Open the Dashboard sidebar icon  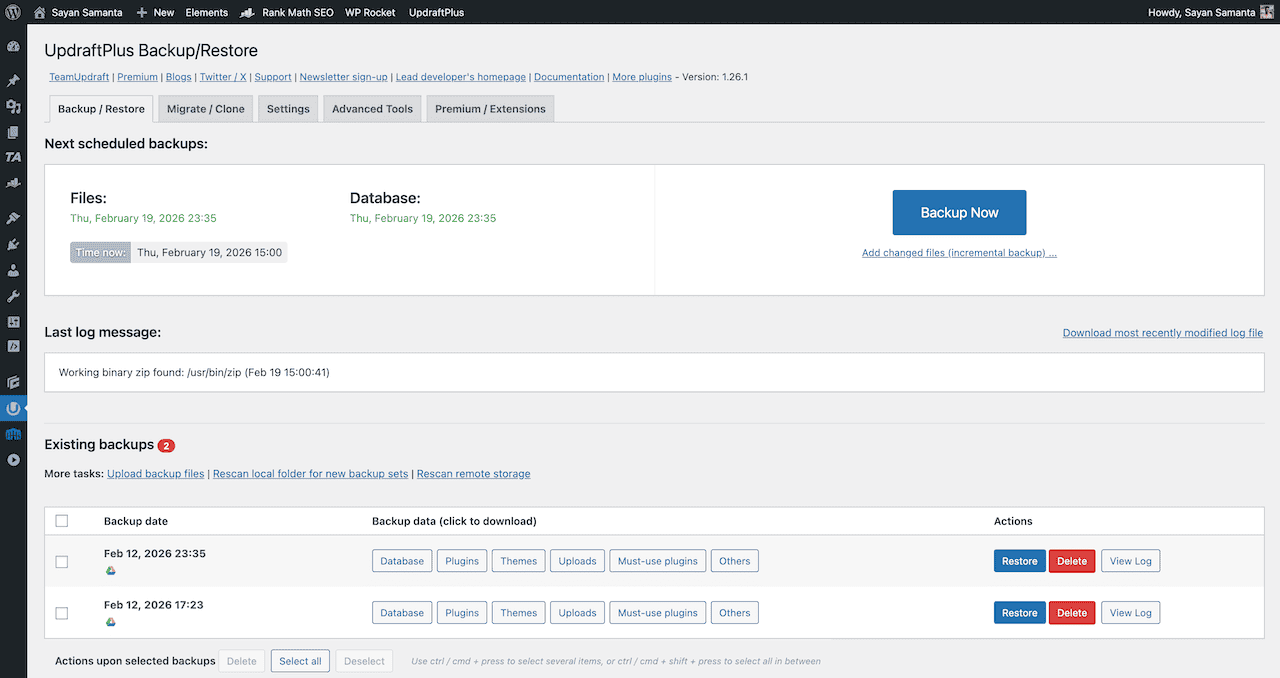pyautogui.click(x=13, y=46)
